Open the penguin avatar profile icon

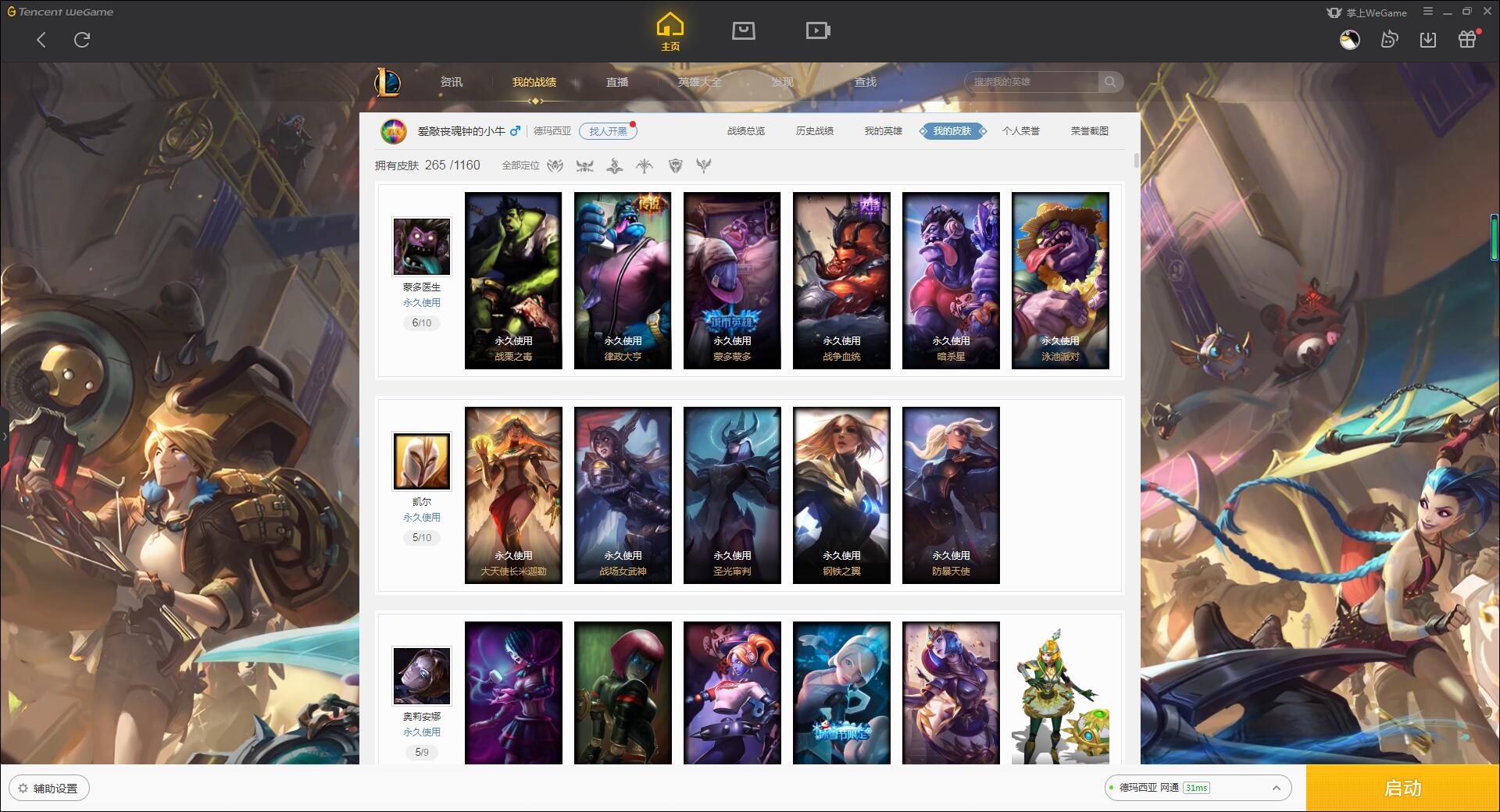[x=1350, y=40]
